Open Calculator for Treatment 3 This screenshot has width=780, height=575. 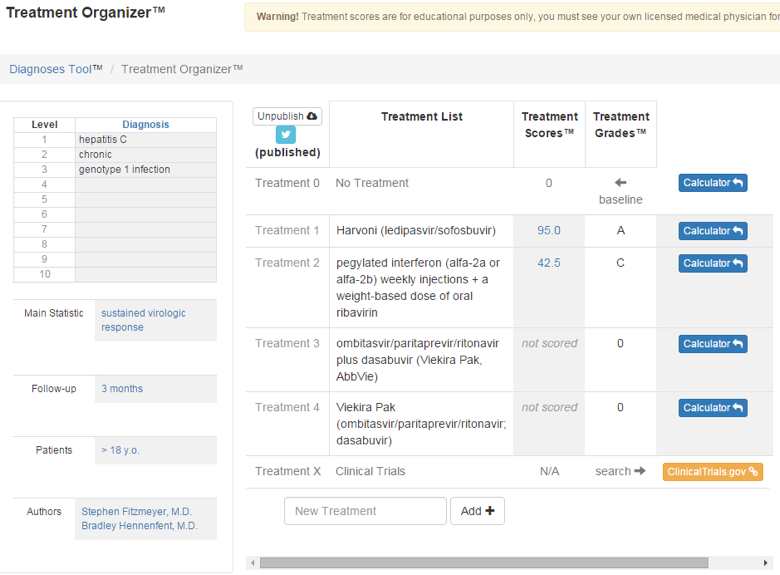click(712, 344)
